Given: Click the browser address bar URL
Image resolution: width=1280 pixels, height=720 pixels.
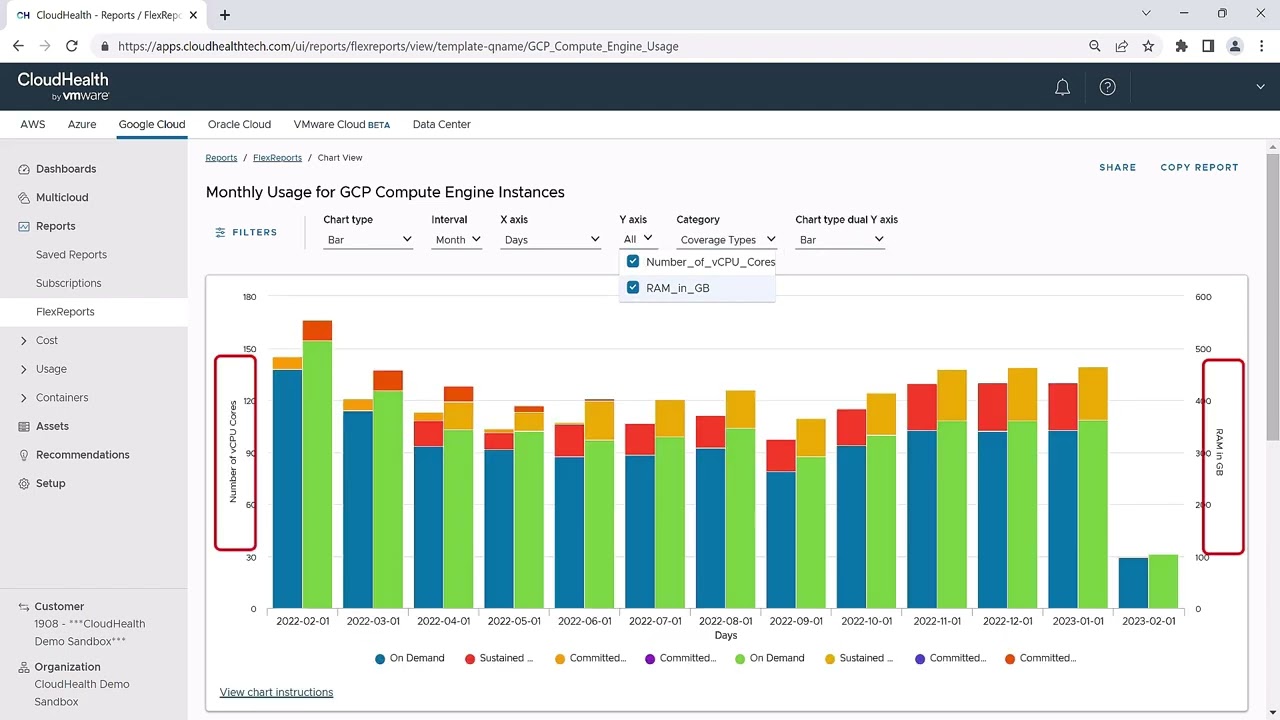Looking at the screenshot, I should click(398, 46).
